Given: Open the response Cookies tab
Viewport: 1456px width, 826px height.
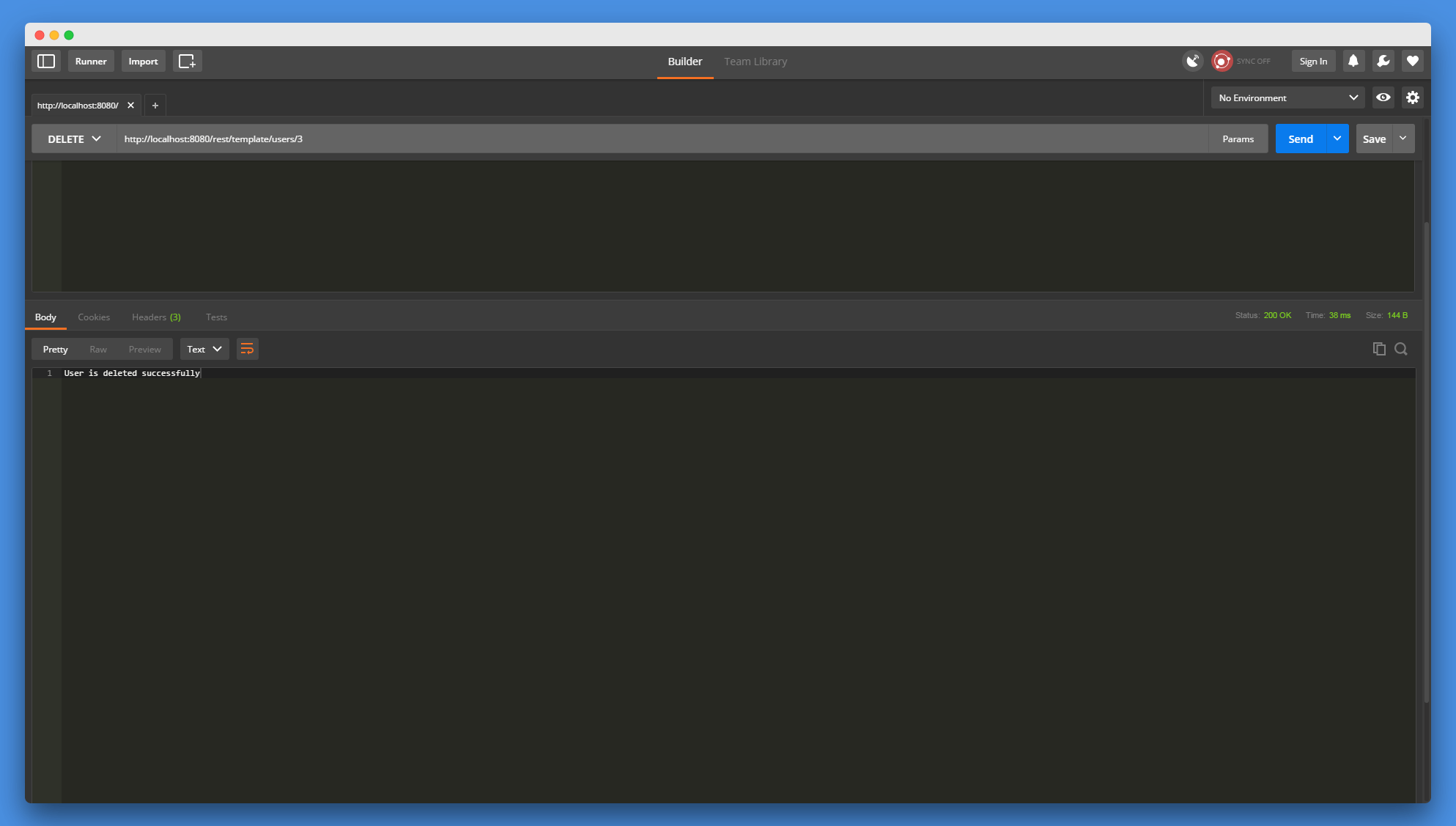Looking at the screenshot, I should point(94,317).
